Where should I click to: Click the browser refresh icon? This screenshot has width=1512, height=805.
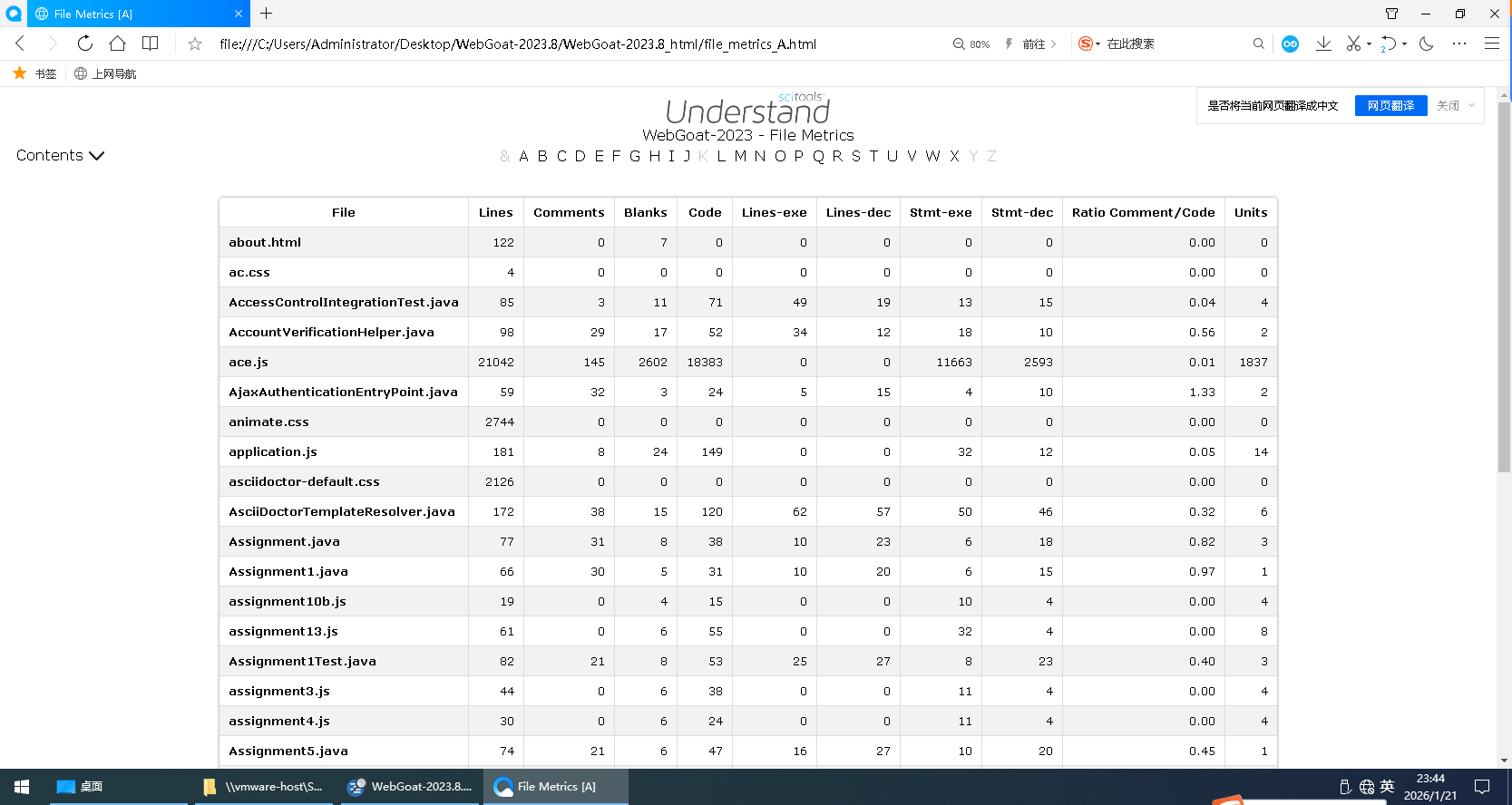tap(84, 44)
